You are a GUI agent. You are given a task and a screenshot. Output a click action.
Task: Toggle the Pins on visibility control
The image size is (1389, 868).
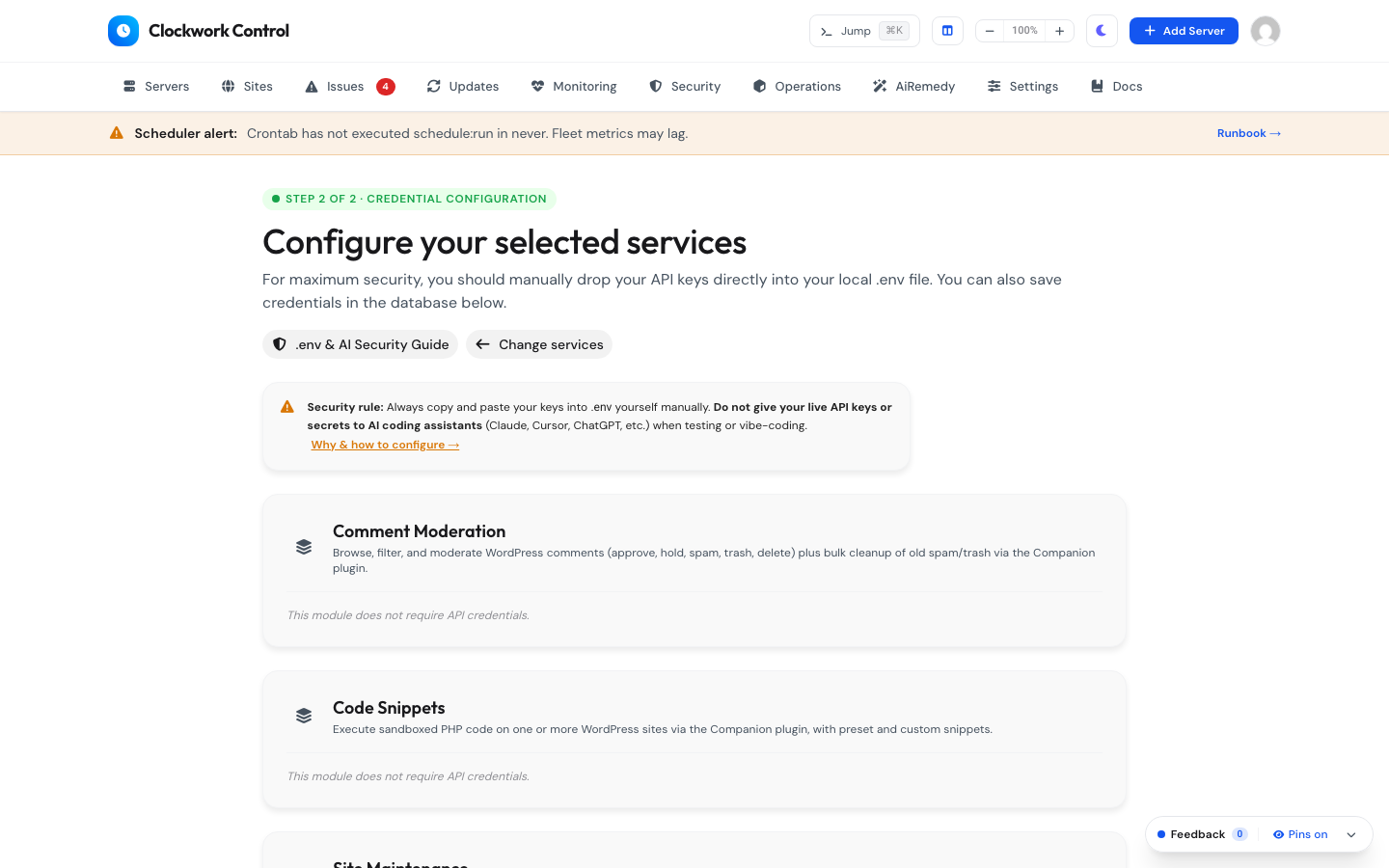(x=1300, y=834)
